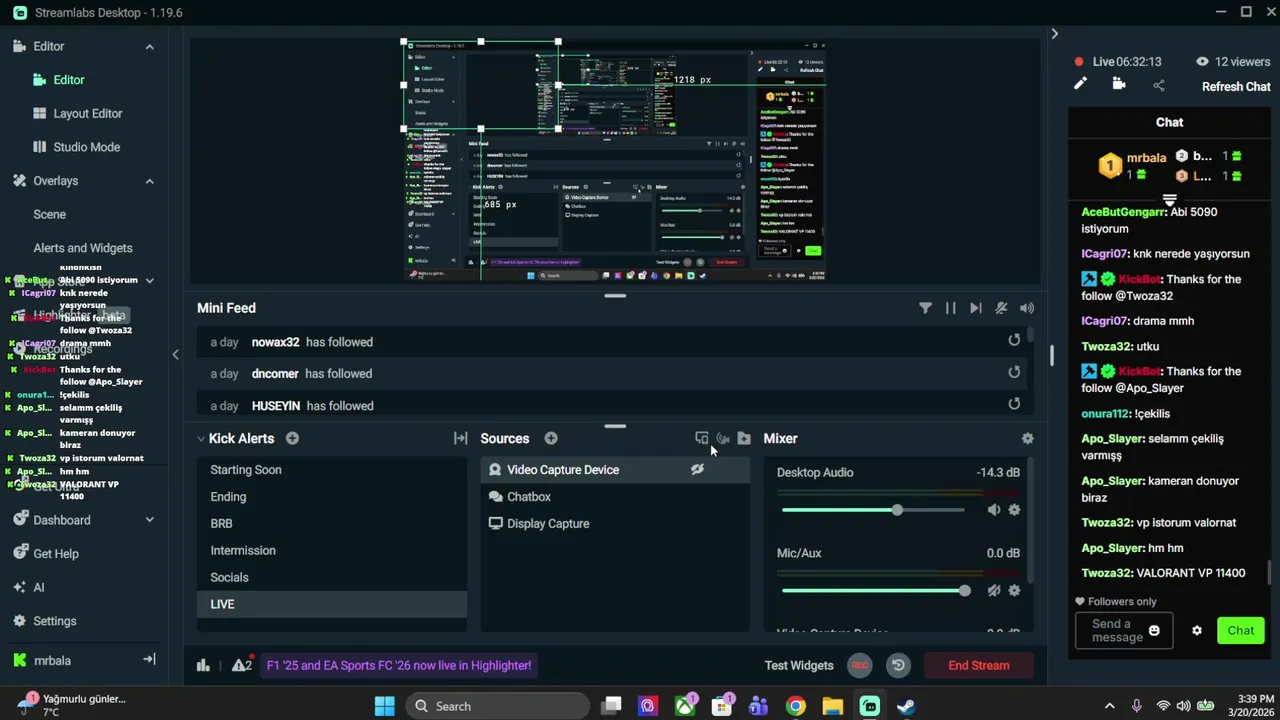Show the hidden Video Capture Device source

[697, 470]
